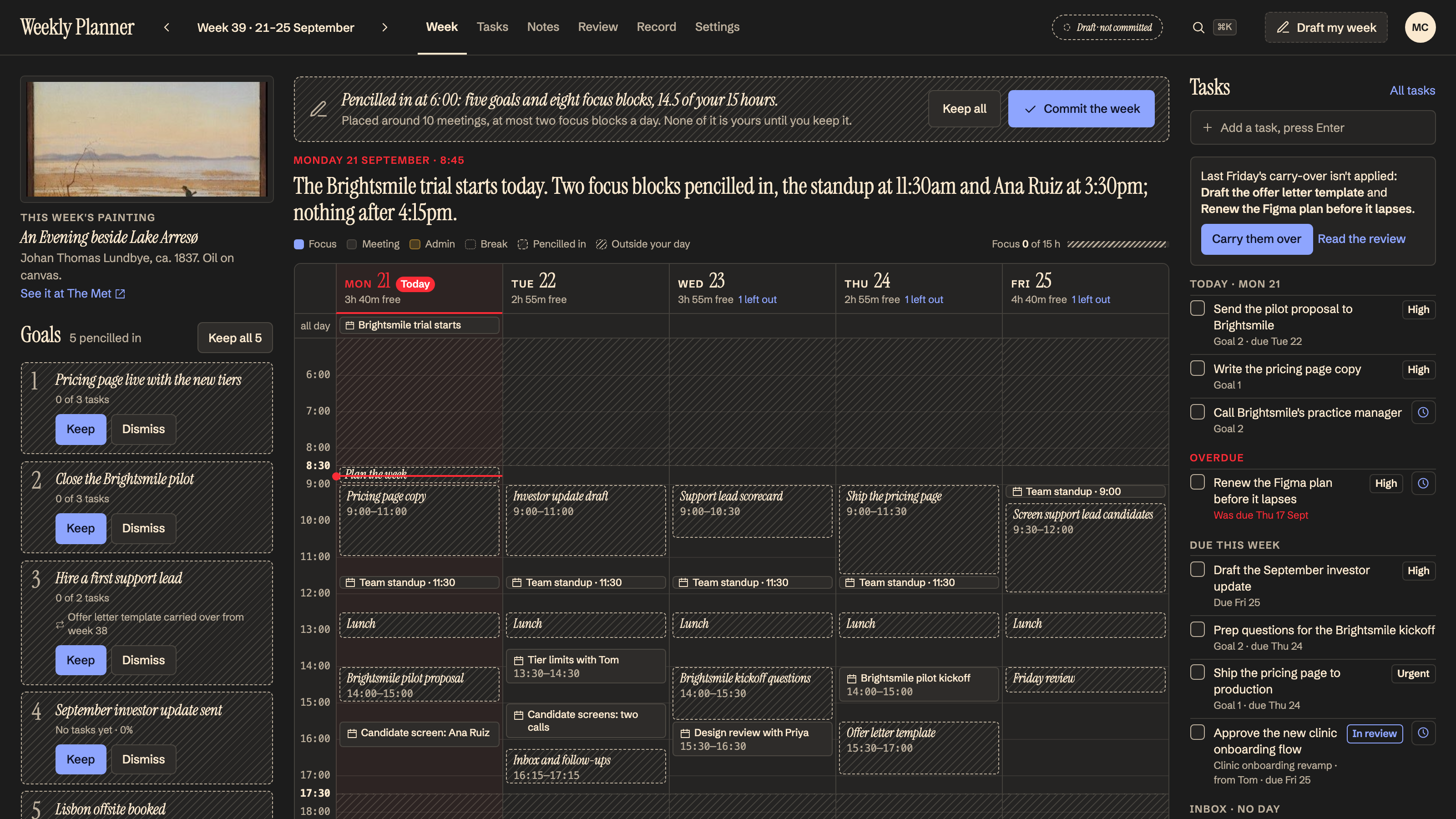Click the Pencilled in legend icon
The width and height of the screenshot is (1456, 819).
coord(523,244)
